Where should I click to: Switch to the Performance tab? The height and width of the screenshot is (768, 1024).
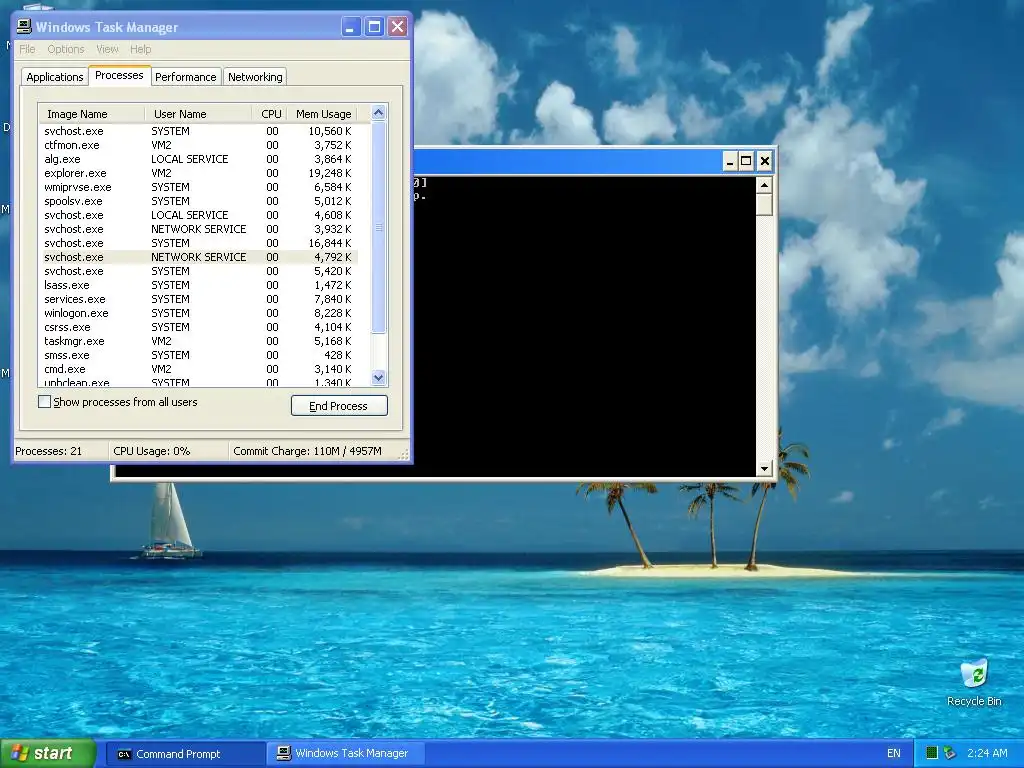tap(185, 76)
